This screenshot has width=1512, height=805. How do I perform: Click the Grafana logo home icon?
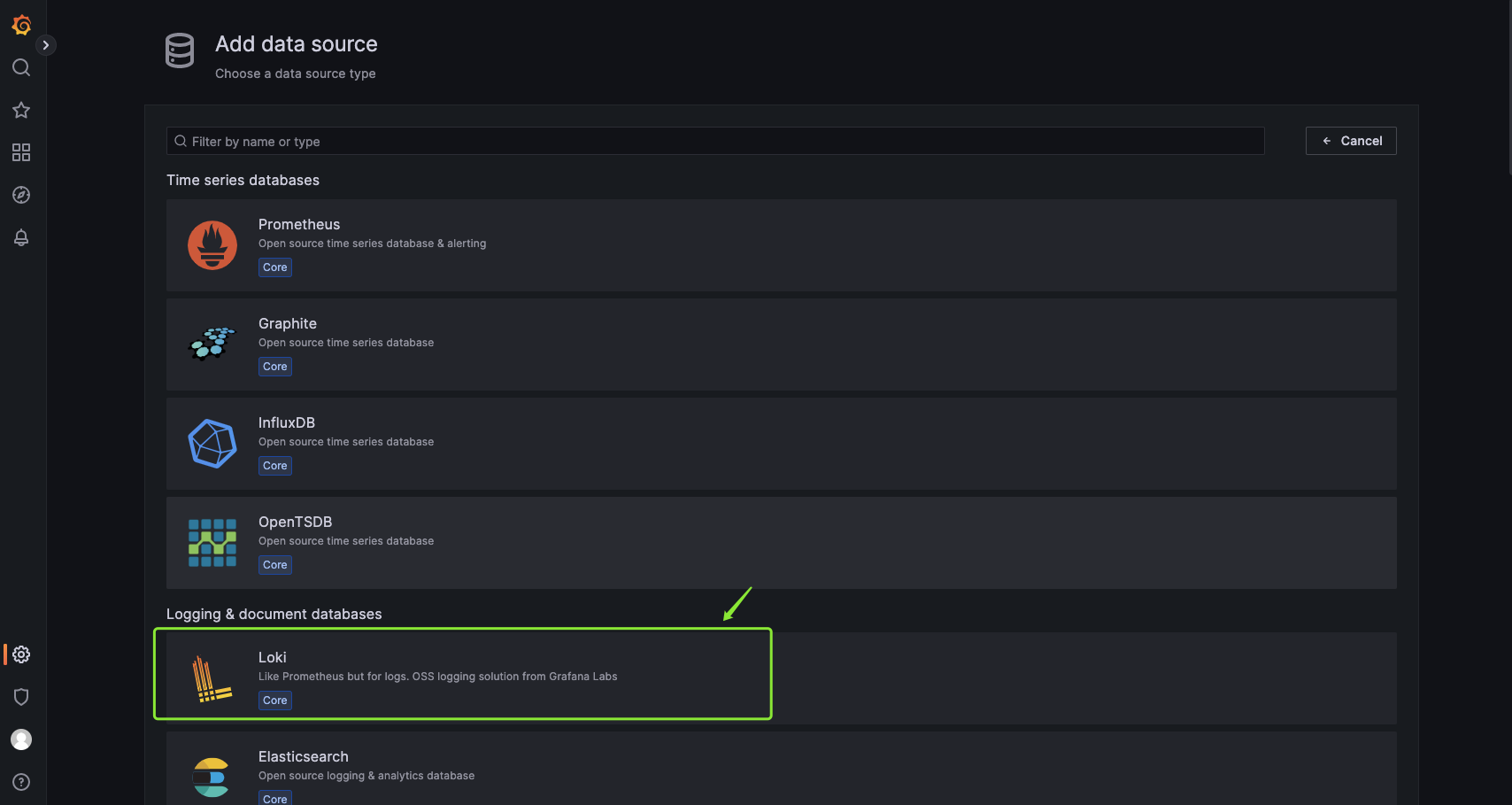click(x=21, y=25)
